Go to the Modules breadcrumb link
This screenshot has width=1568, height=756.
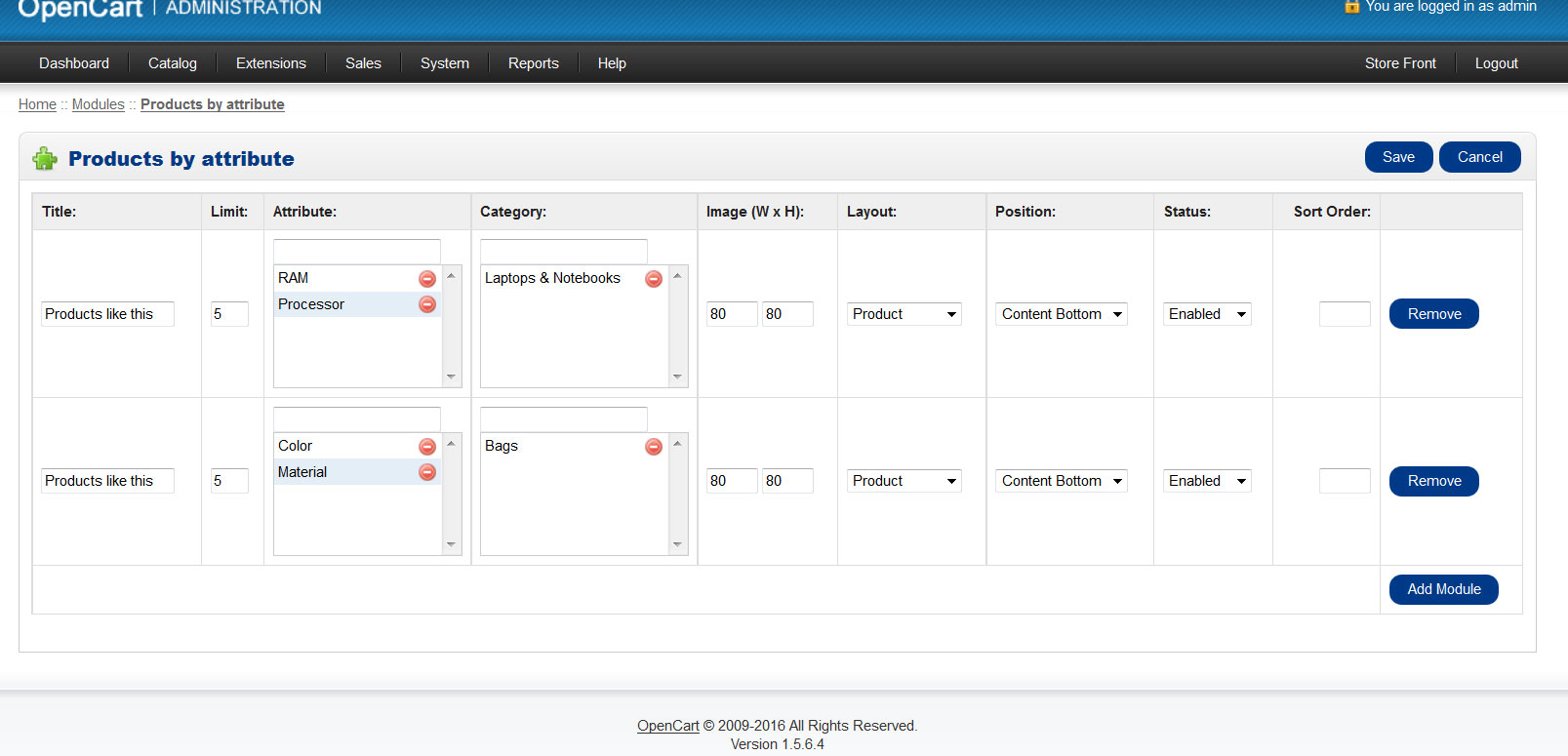[99, 104]
